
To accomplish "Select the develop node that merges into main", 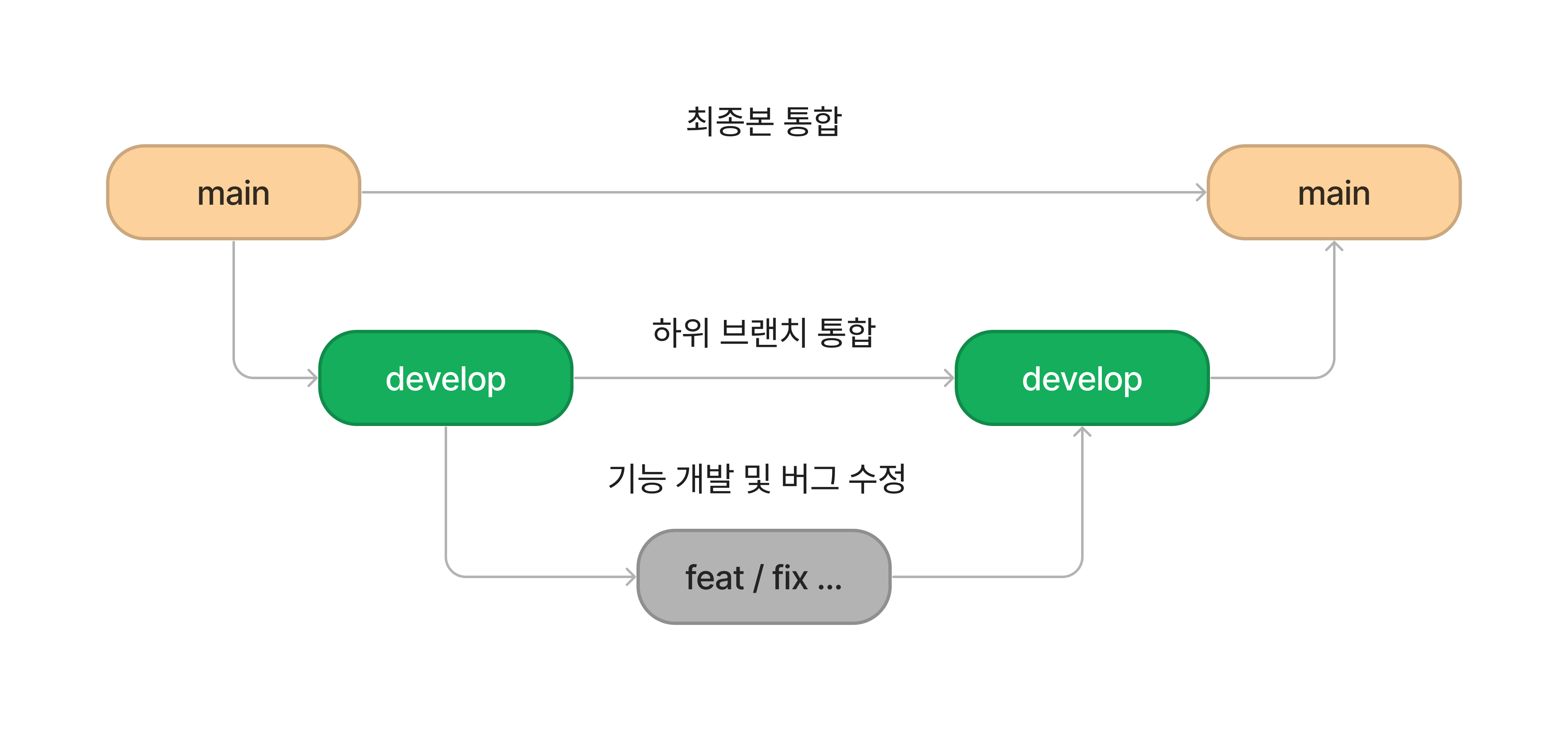I will point(1082,378).
